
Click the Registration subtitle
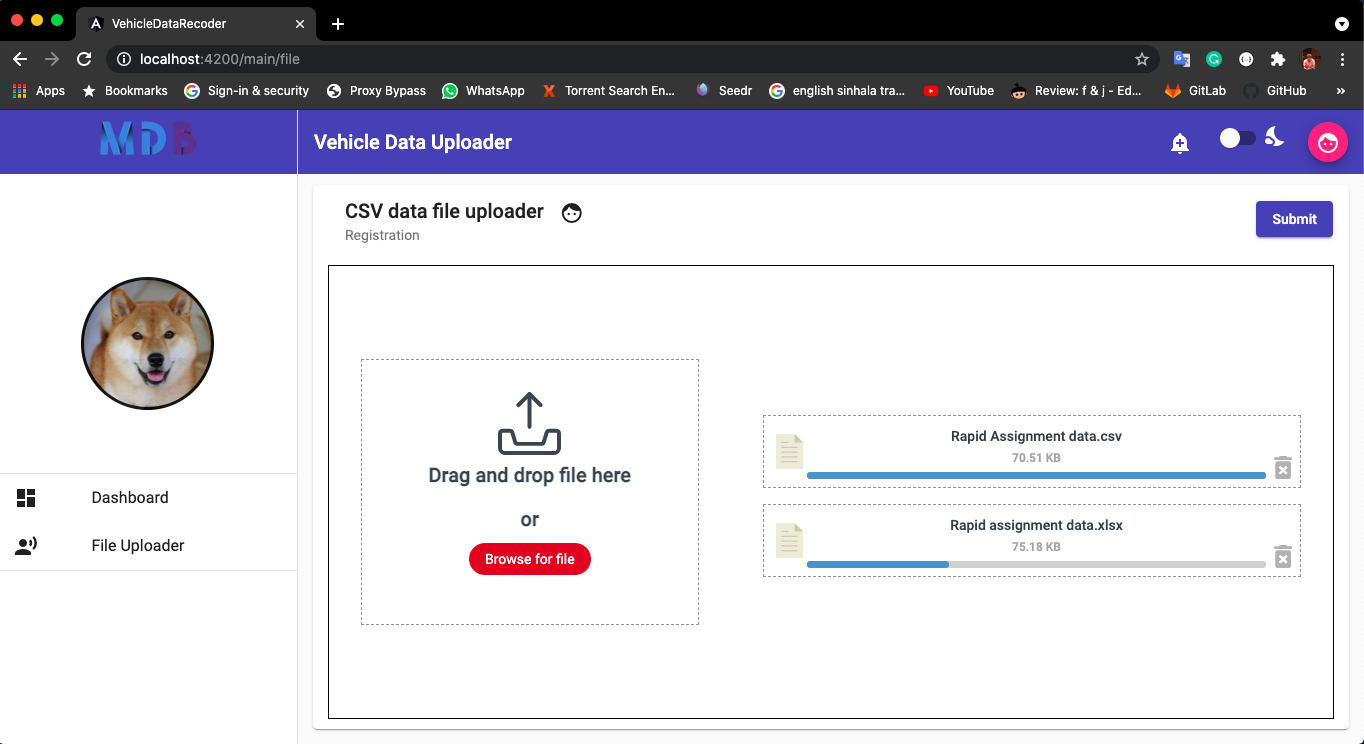pyautogui.click(x=382, y=236)
